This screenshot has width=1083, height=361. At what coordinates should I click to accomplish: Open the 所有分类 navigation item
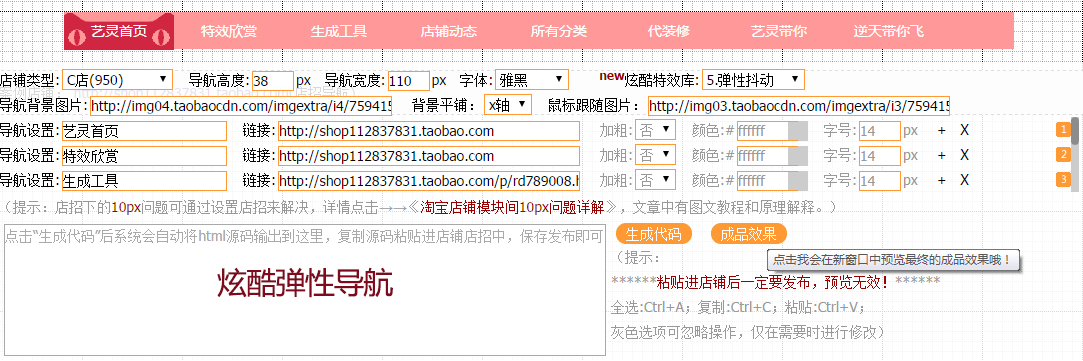coord(558,31)
